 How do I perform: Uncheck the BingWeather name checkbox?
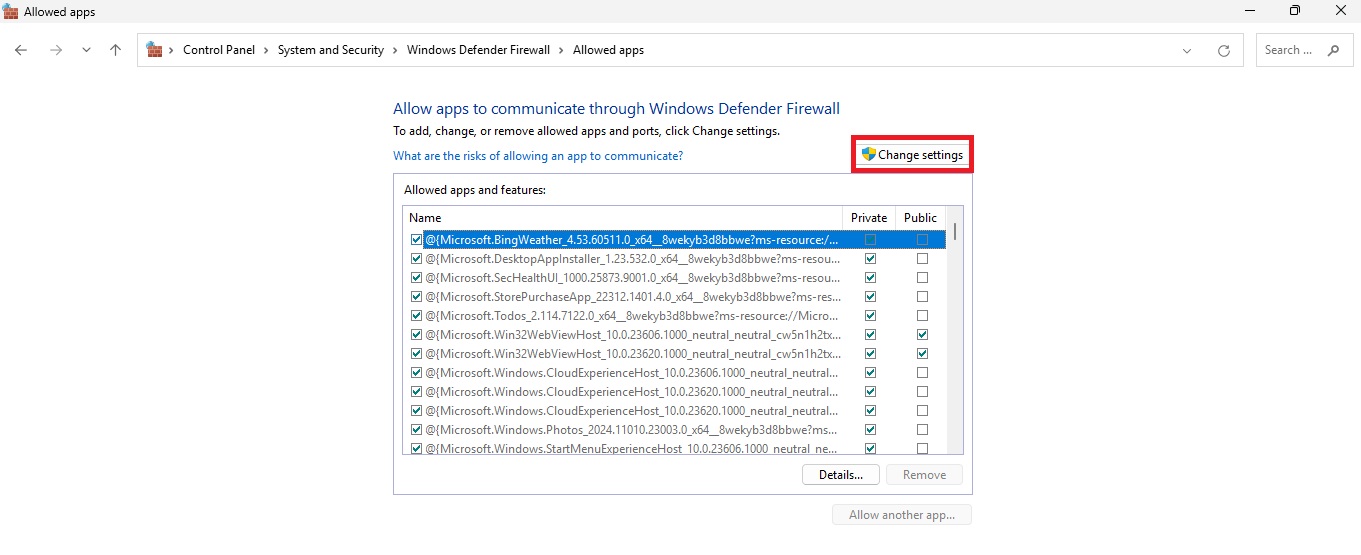(416, 240)
